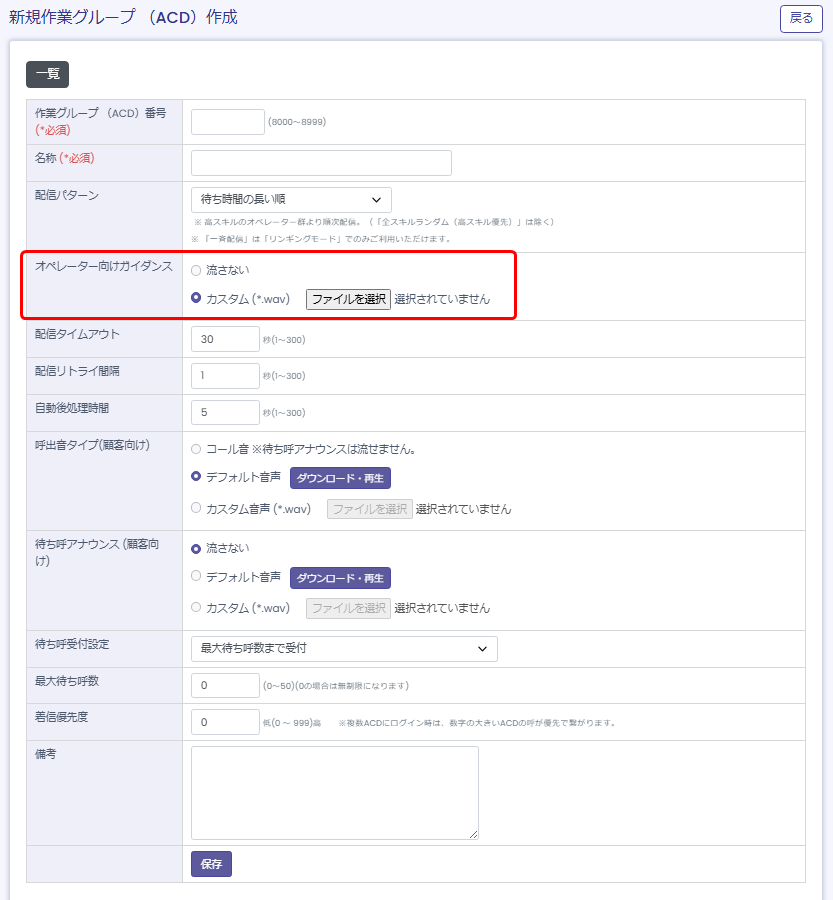Open the 一覧 list view
The height and width of the screenshot is (900, 833).
tap(47, 74)
